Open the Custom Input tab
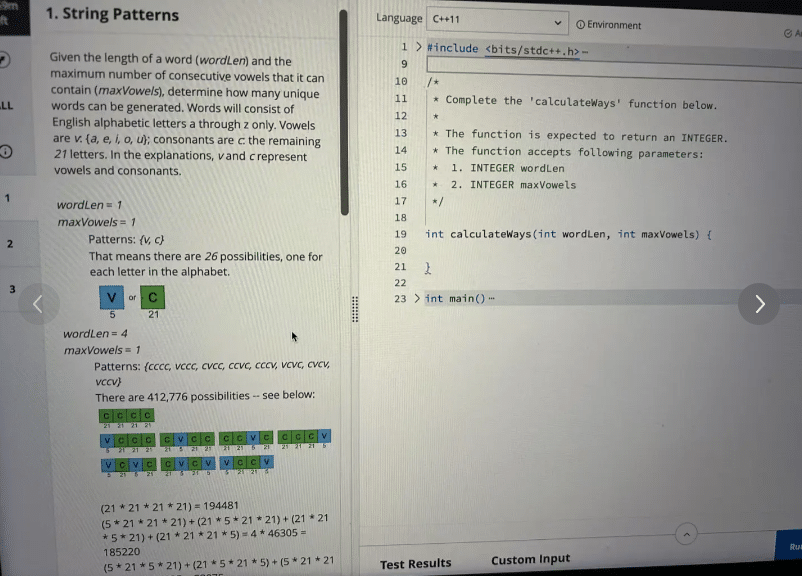This screenshot has height=576, width=802. (530, 560)
